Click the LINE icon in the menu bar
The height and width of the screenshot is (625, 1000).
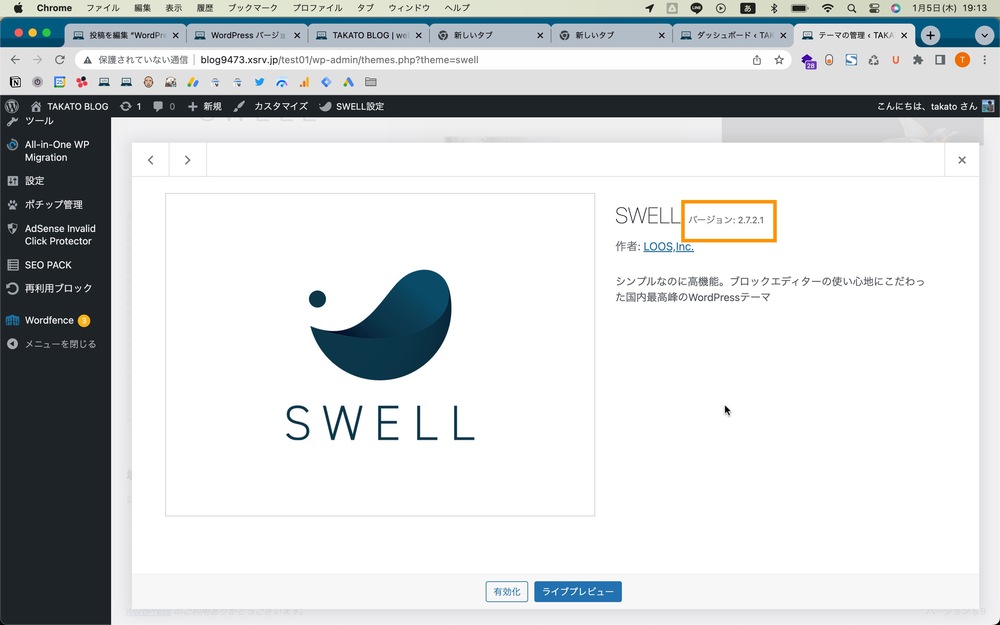coord(696,8)
